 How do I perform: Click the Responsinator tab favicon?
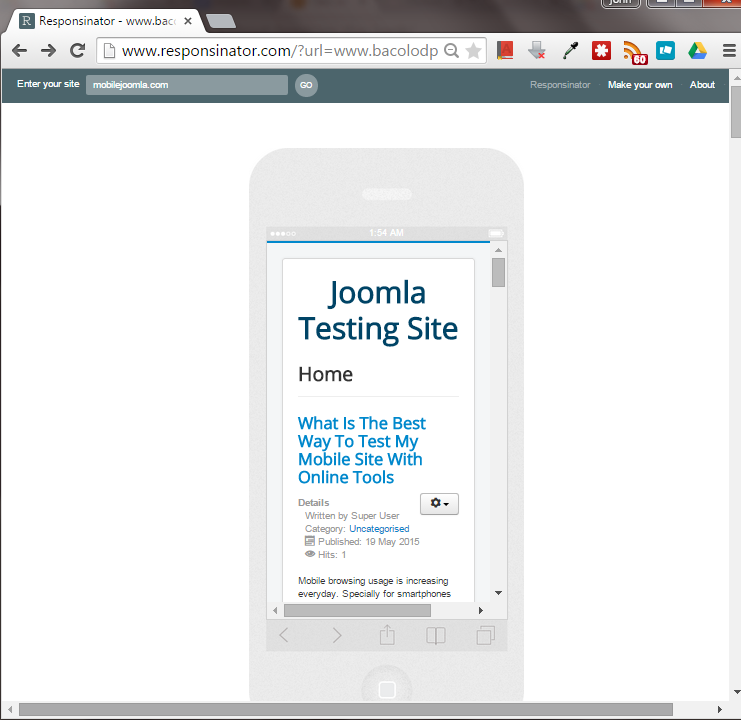[x=26, y=21]
